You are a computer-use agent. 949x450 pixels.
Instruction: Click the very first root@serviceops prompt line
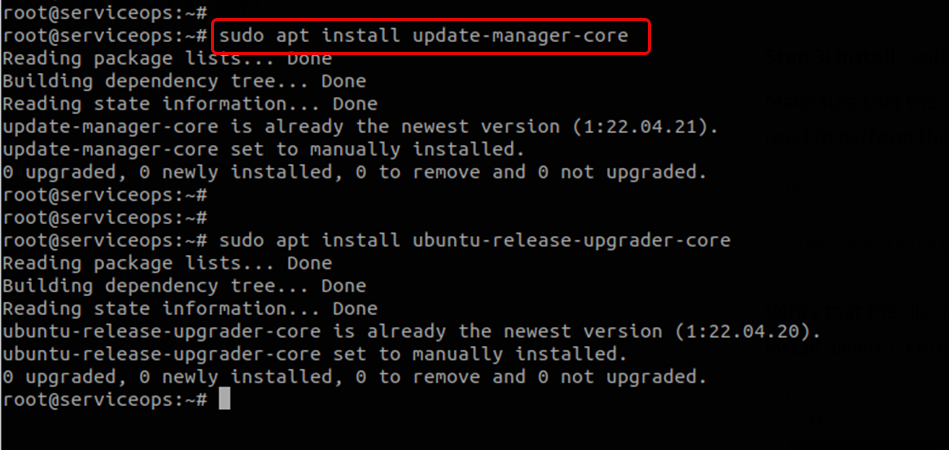point(104,13)
